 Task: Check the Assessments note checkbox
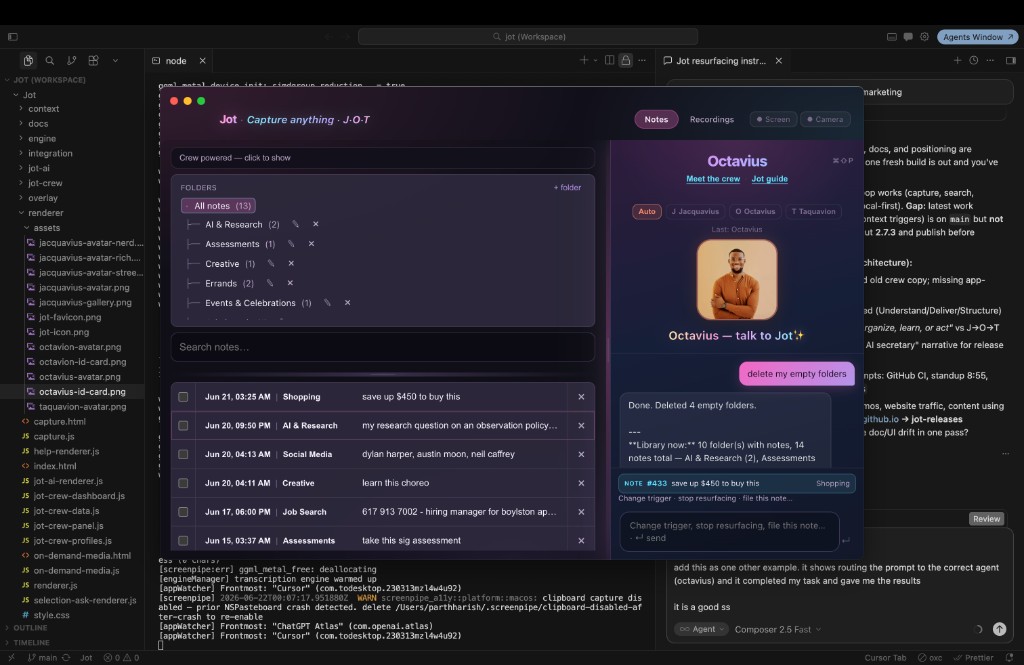click(x=183, y=540)
